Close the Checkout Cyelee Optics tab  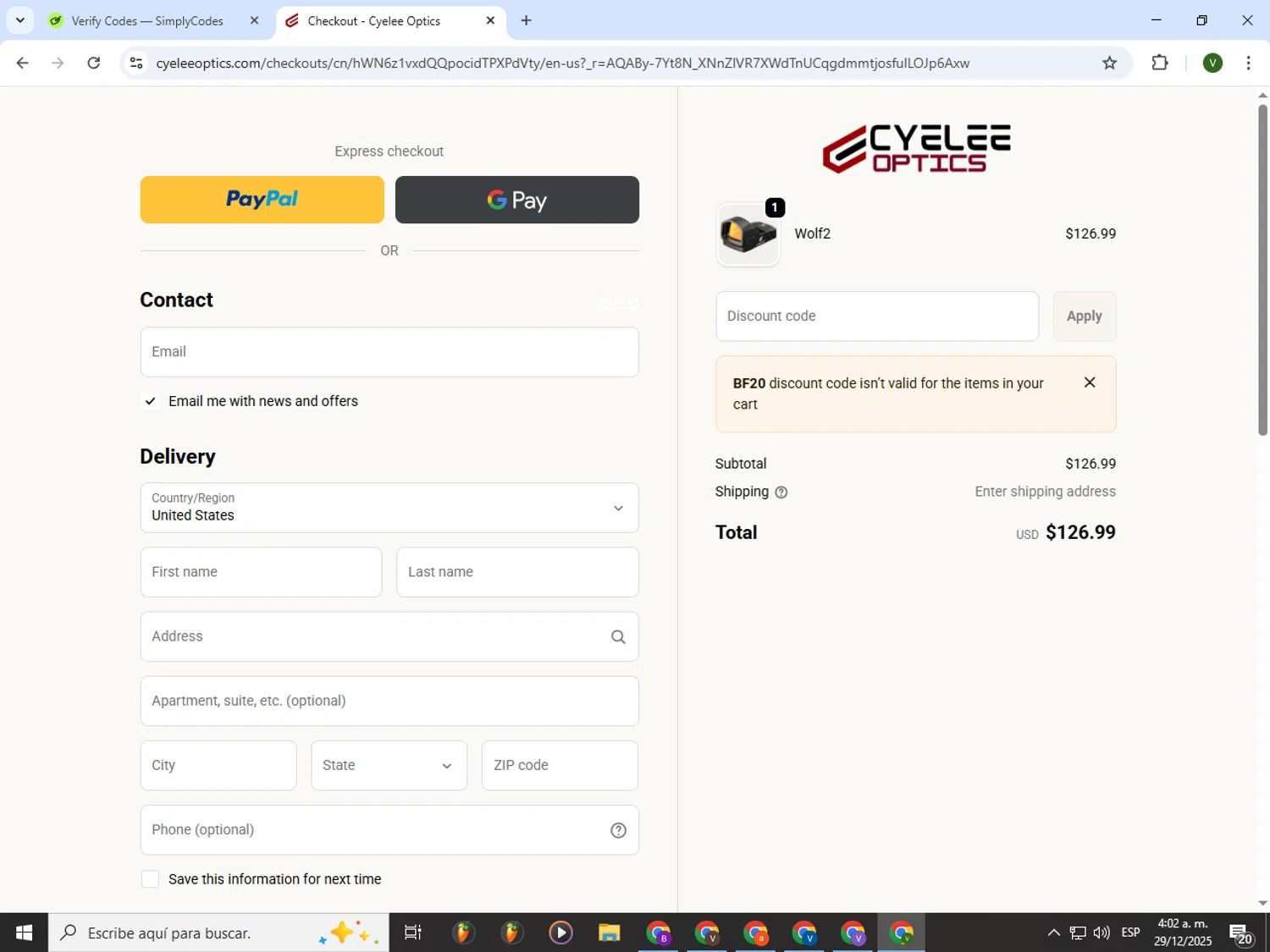pyautogui.click(x=490, y=21)
